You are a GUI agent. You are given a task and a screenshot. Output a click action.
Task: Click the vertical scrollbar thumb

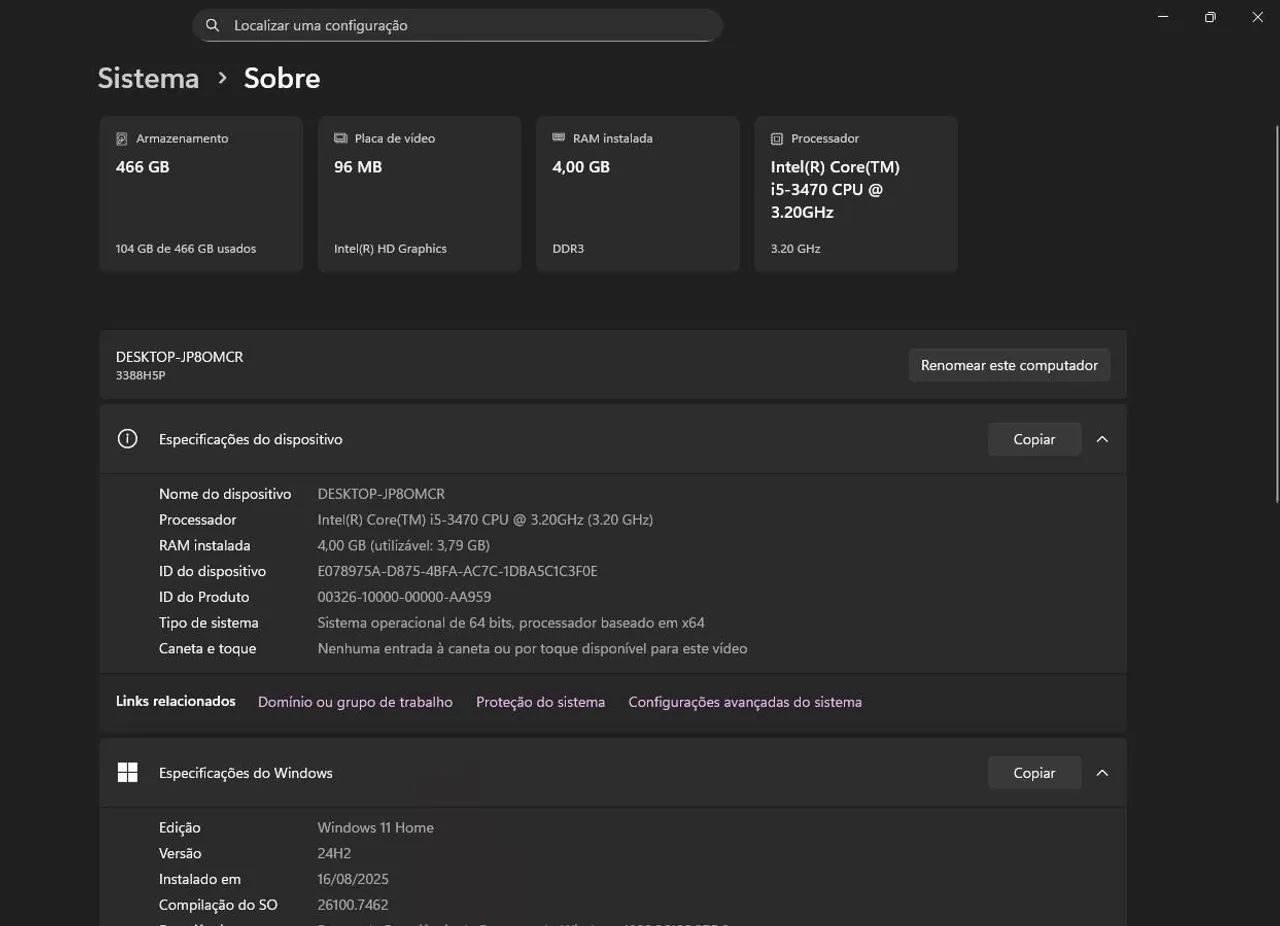point(1275,313)
